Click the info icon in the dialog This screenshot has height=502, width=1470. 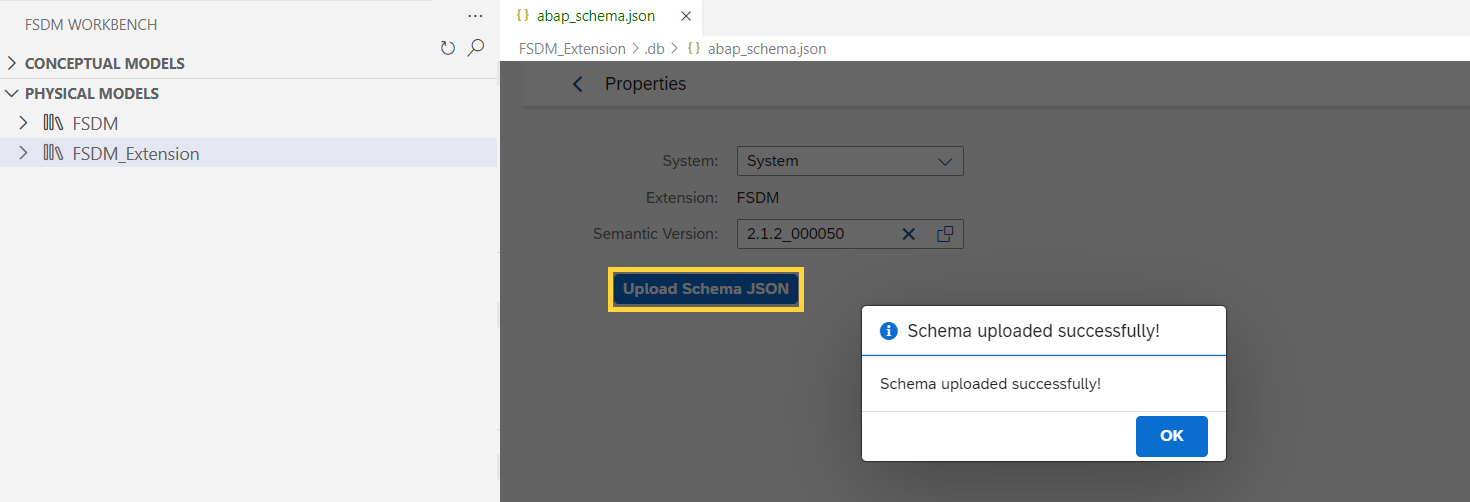coord(888,332)
